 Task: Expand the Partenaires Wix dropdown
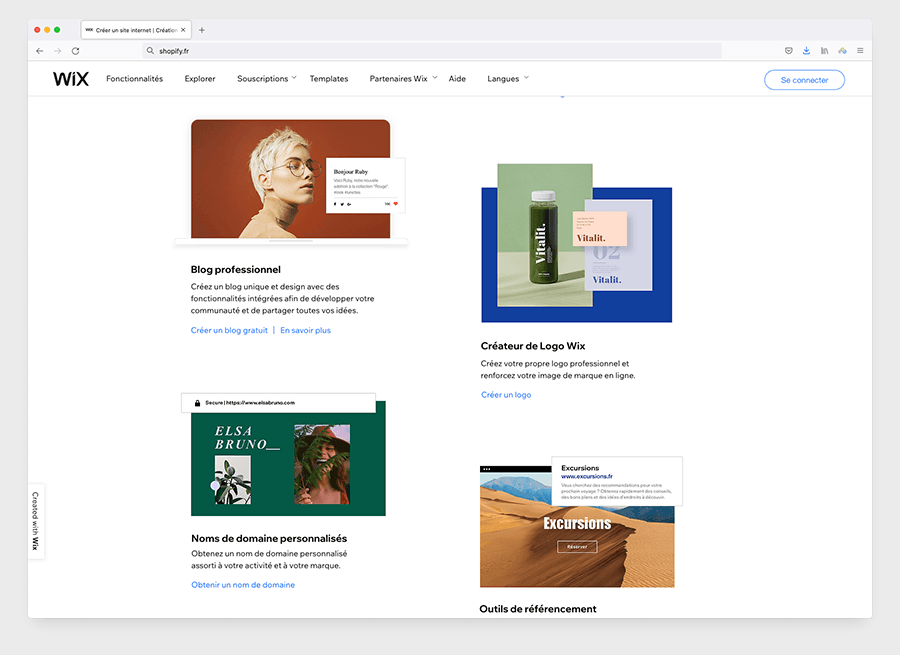pos(403,79)
